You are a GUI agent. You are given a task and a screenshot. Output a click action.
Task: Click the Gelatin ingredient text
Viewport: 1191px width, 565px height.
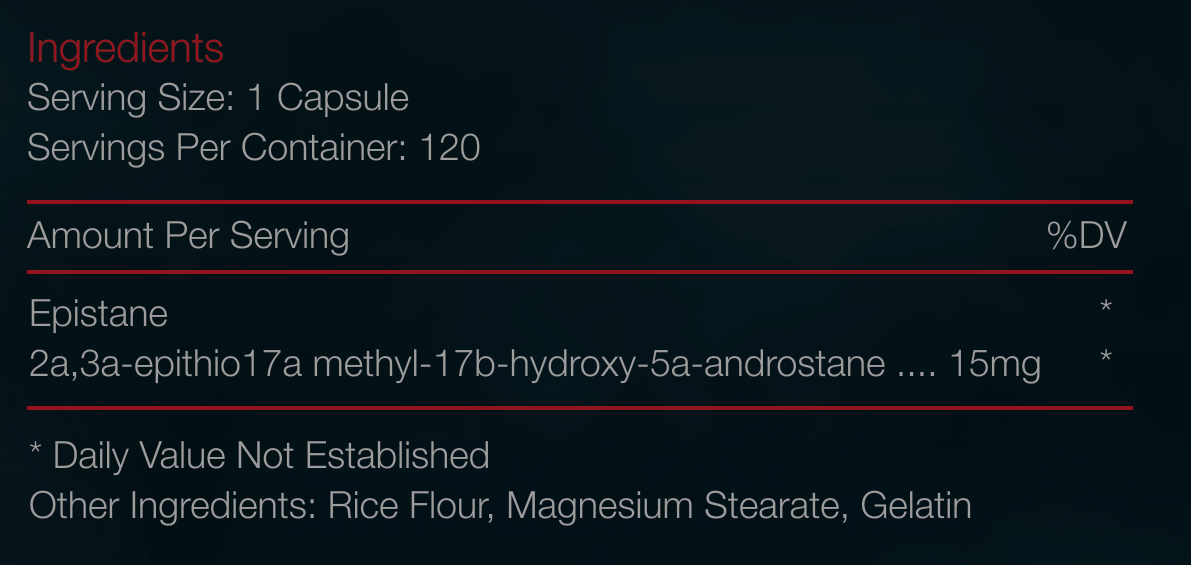click(x=916, y=507)
